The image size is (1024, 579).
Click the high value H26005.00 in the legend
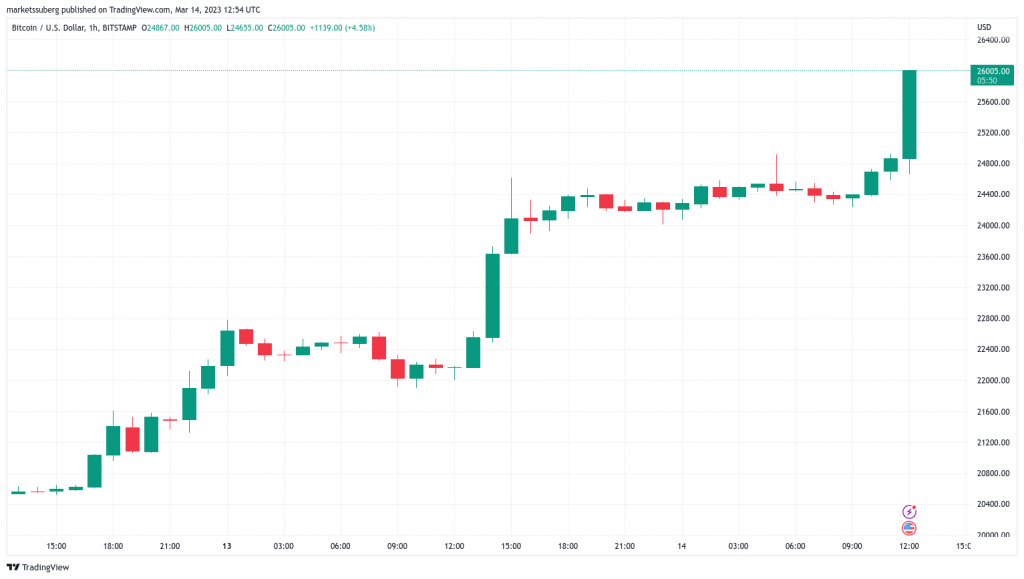[x=201, y=28]
